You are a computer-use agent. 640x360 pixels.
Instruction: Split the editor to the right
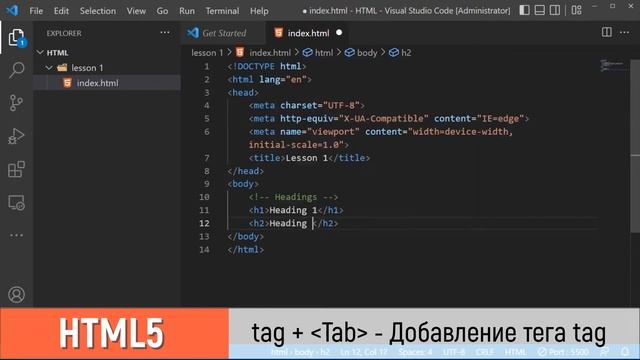click(x=607, y=32)
